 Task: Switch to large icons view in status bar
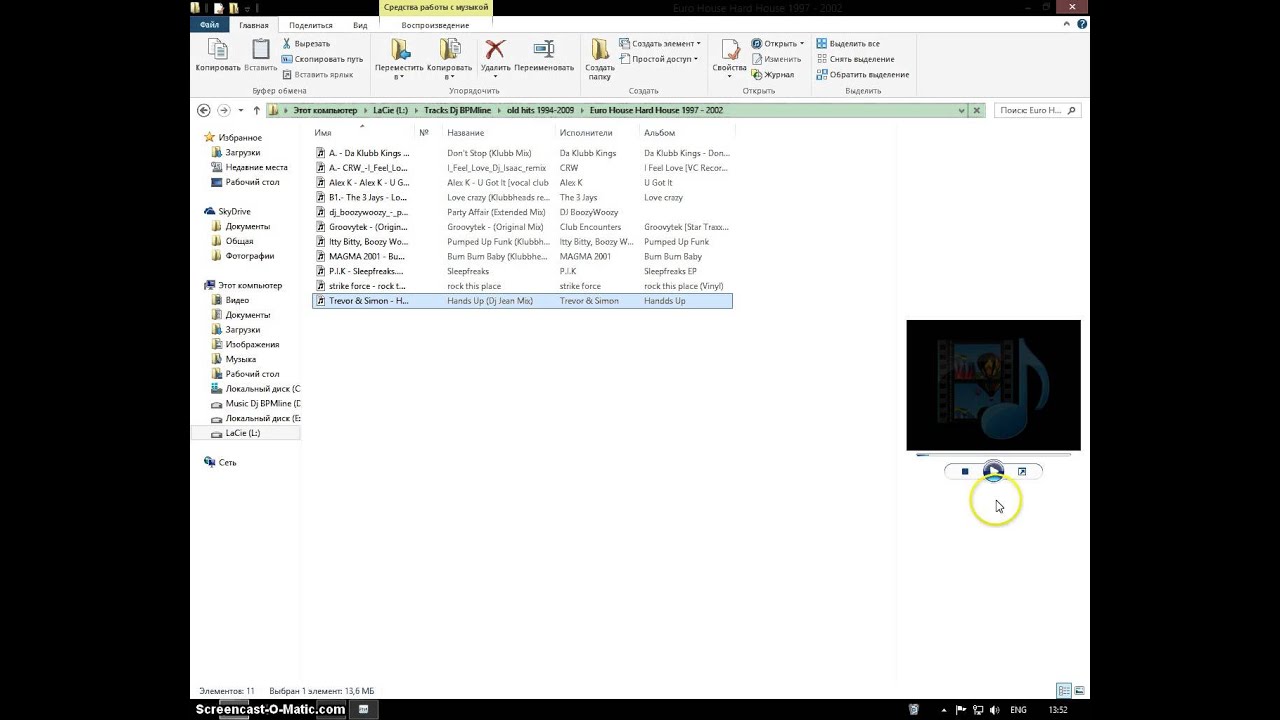[1079, 691]
